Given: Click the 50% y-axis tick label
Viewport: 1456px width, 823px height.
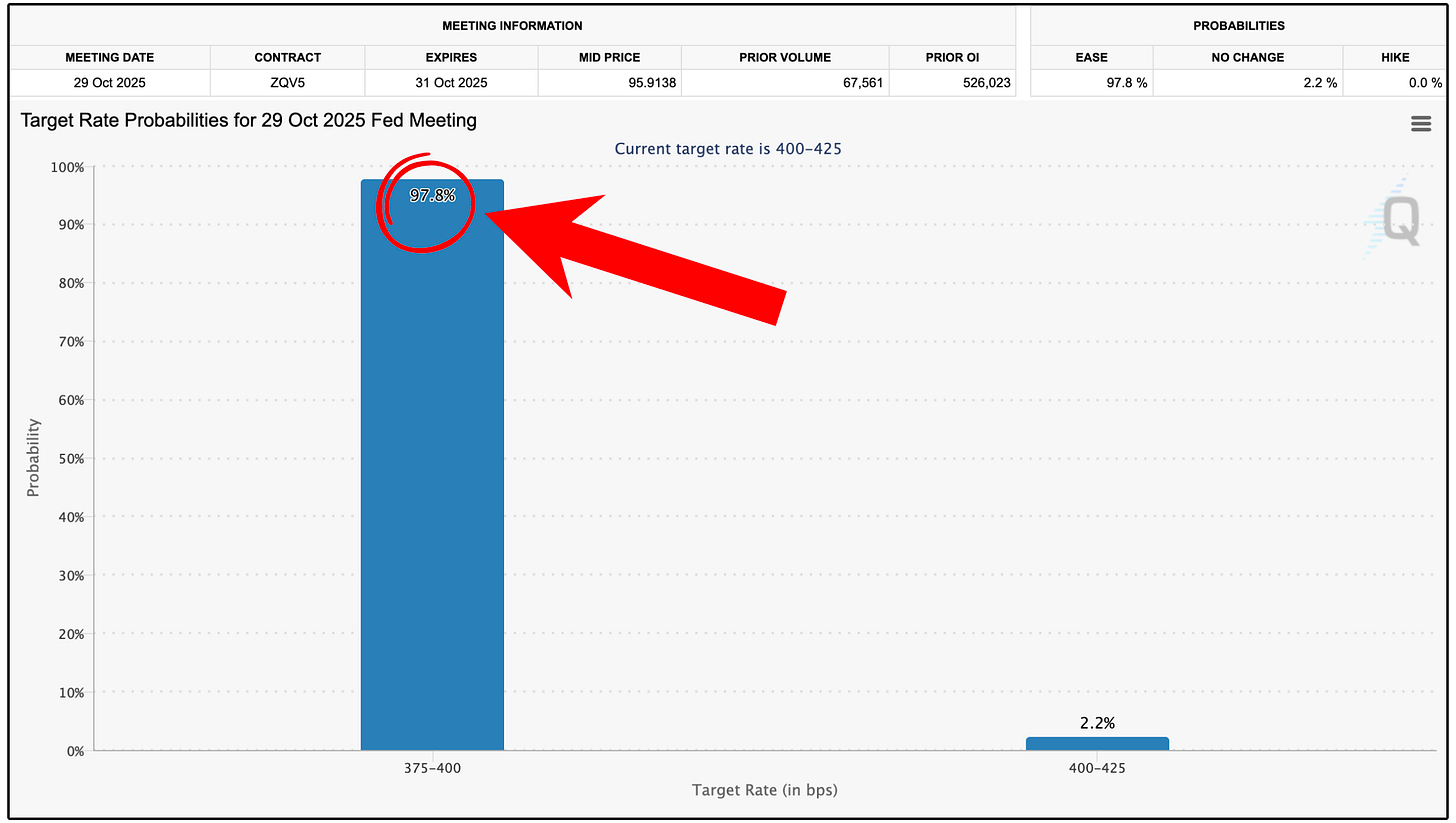Looking at the screenshot, I should click(70, 459).
